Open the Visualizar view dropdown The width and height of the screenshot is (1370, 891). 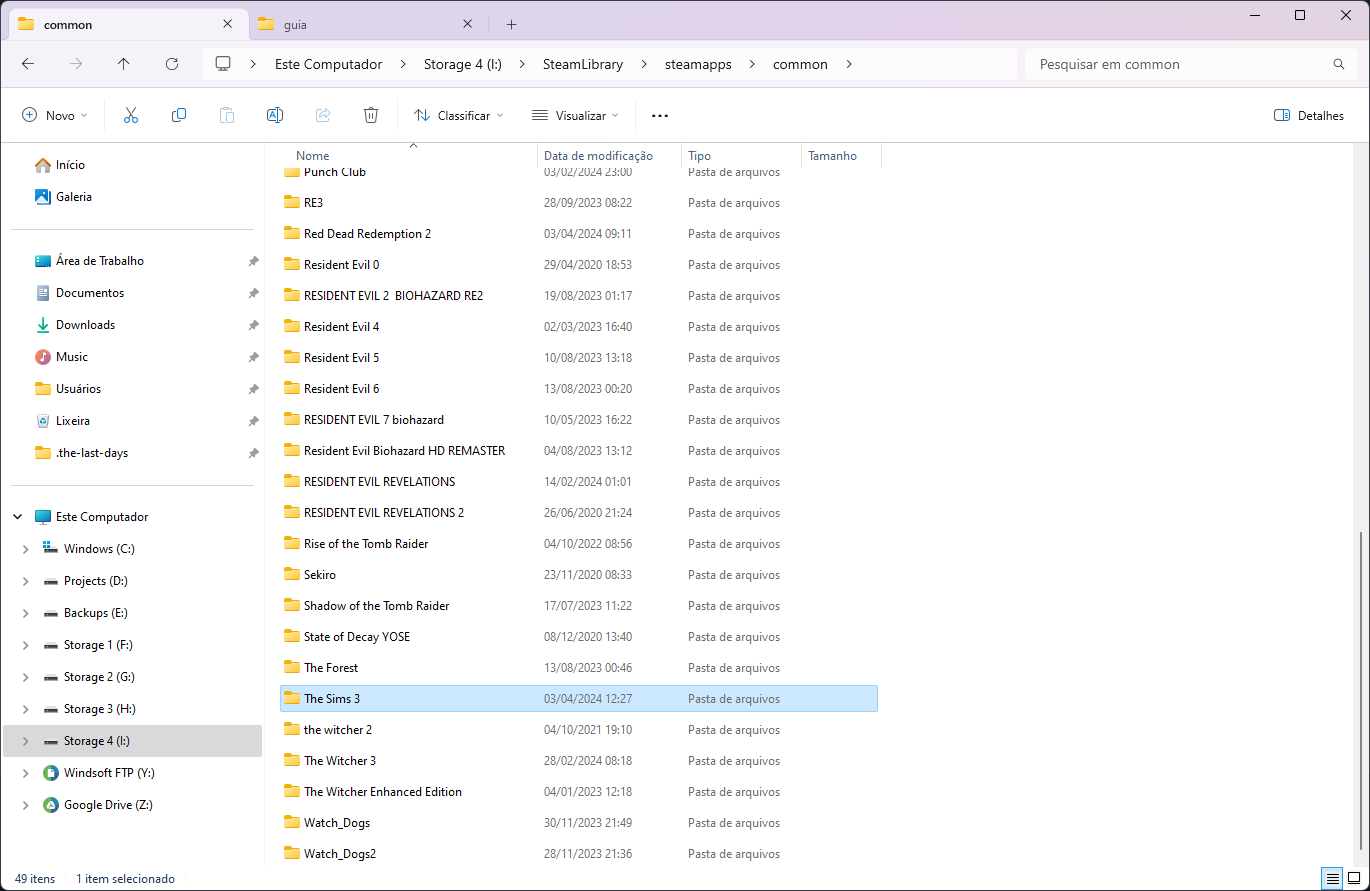tap(575, 115)
